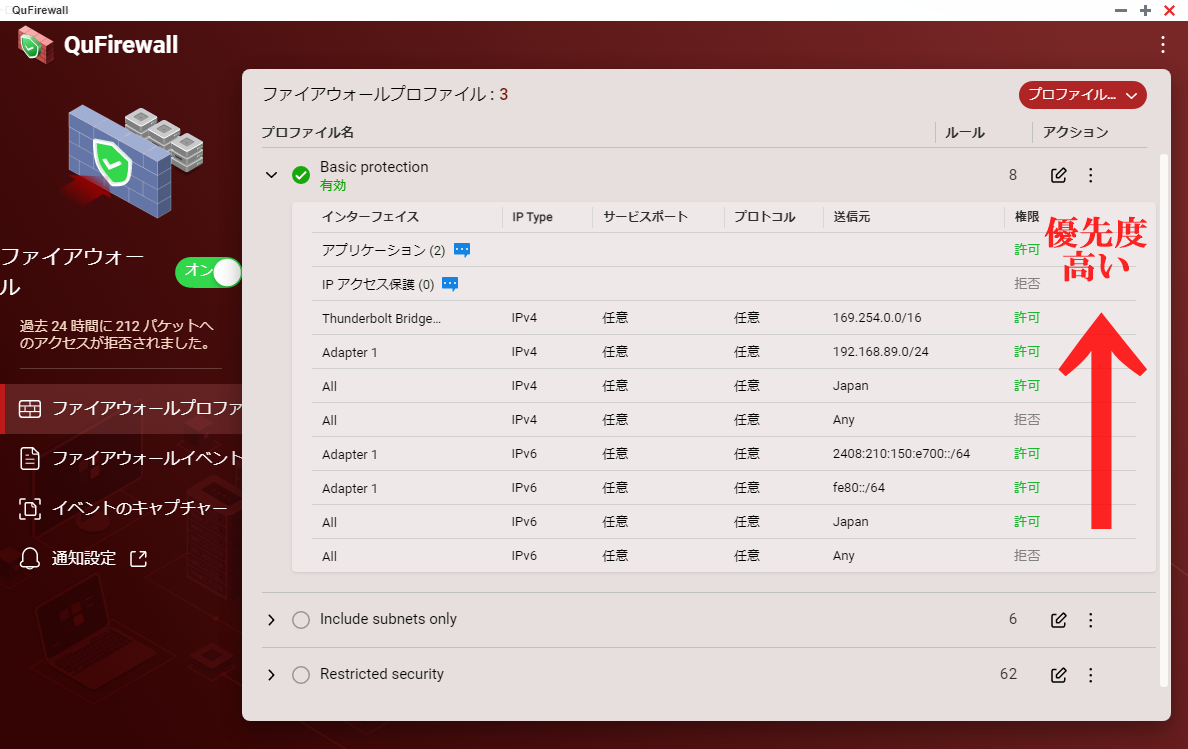Click the アクション column header
The image size is (1188, 749).
click(1075, 133)
